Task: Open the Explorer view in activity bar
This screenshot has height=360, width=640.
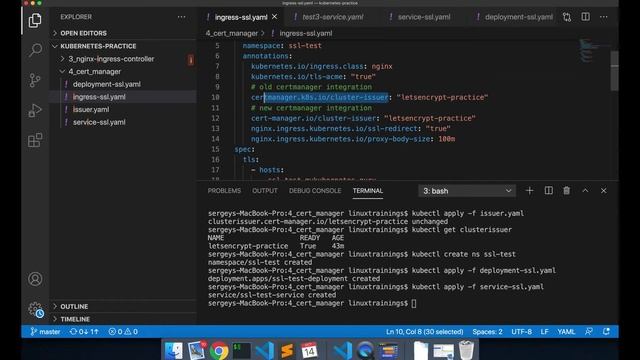Action: pos(35,20)
